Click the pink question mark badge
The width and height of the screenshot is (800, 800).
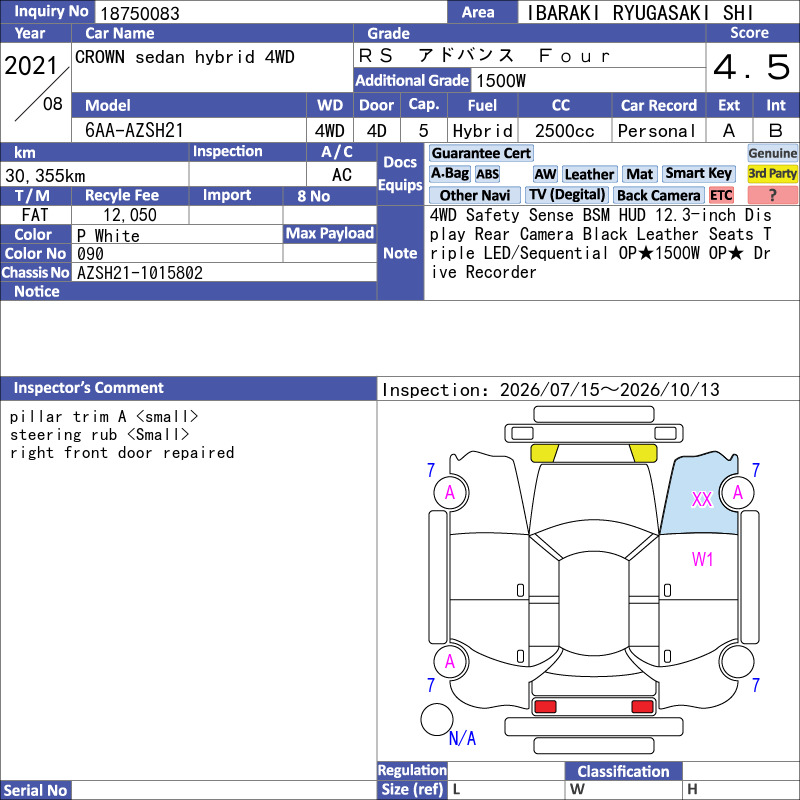click(x=772, y=195)
